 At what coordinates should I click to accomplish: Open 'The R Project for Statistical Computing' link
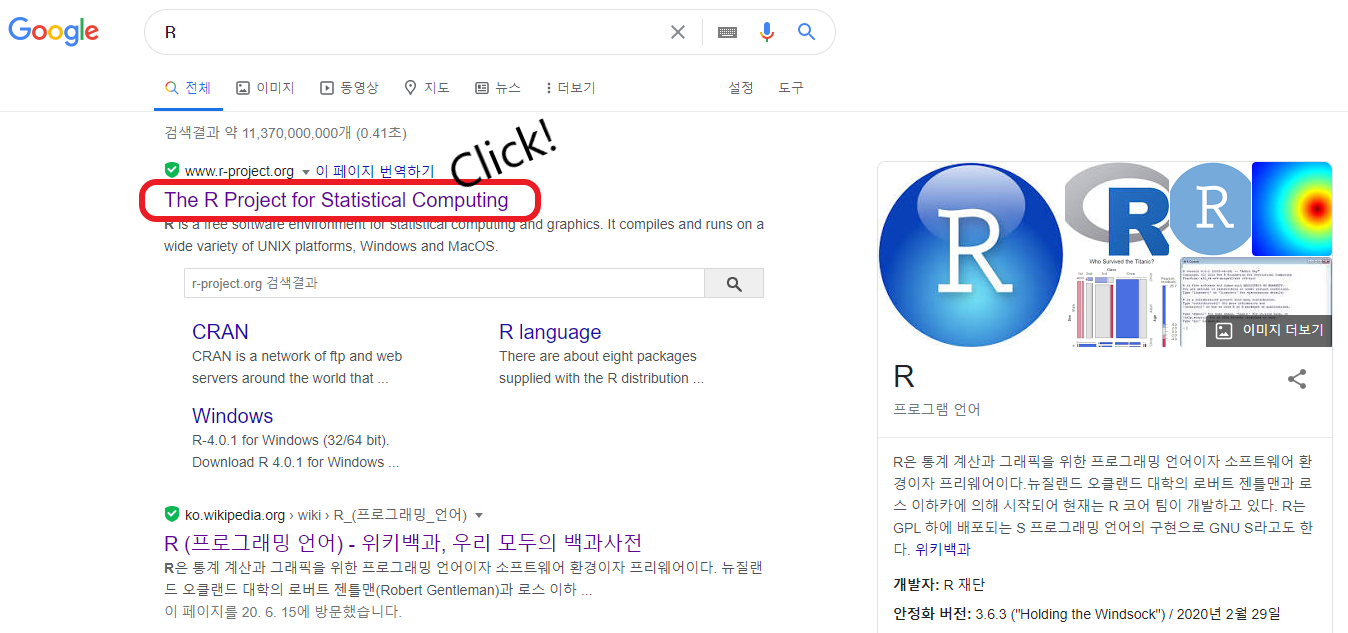click(336, 200)
